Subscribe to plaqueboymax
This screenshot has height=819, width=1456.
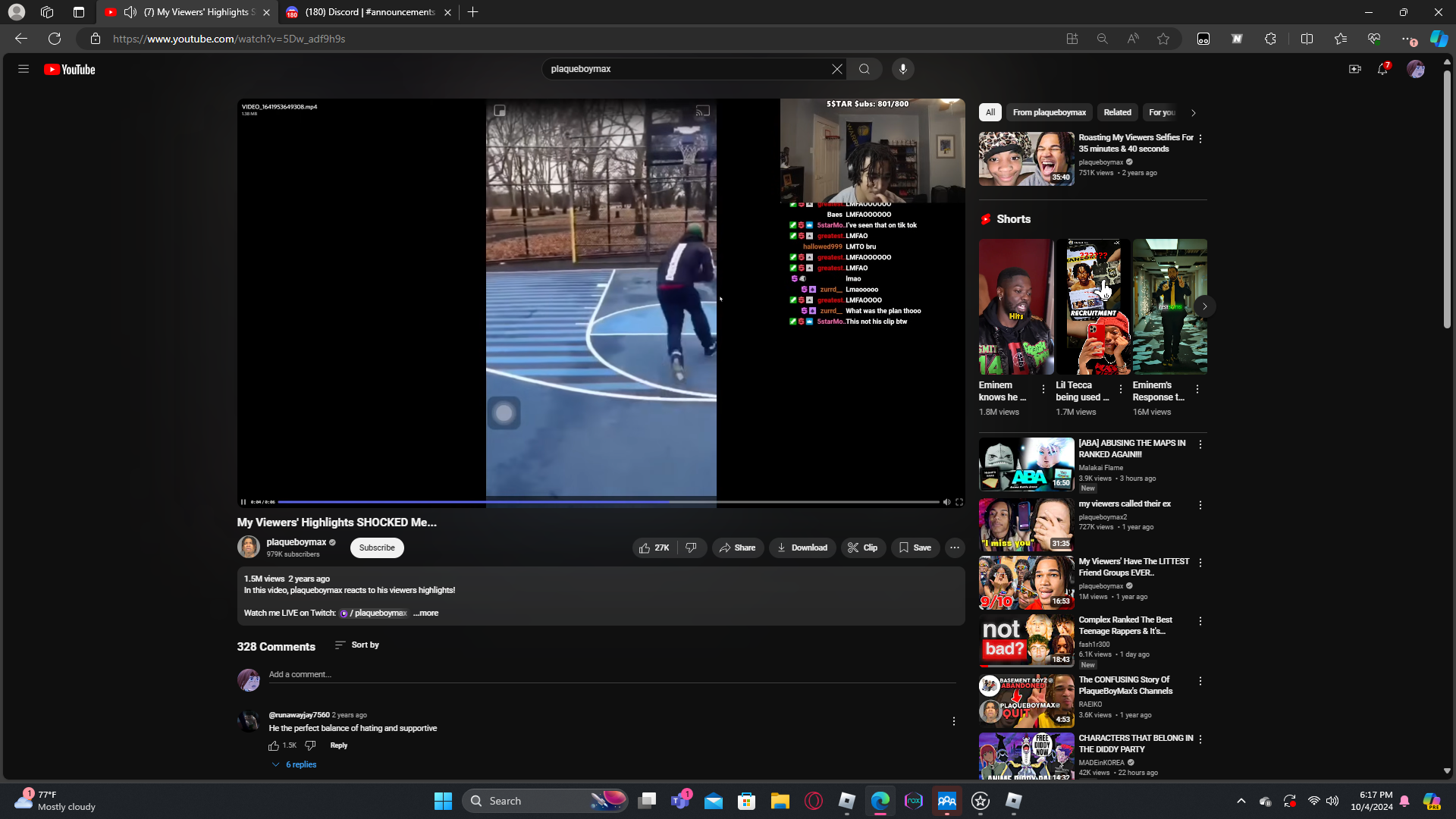377,548
